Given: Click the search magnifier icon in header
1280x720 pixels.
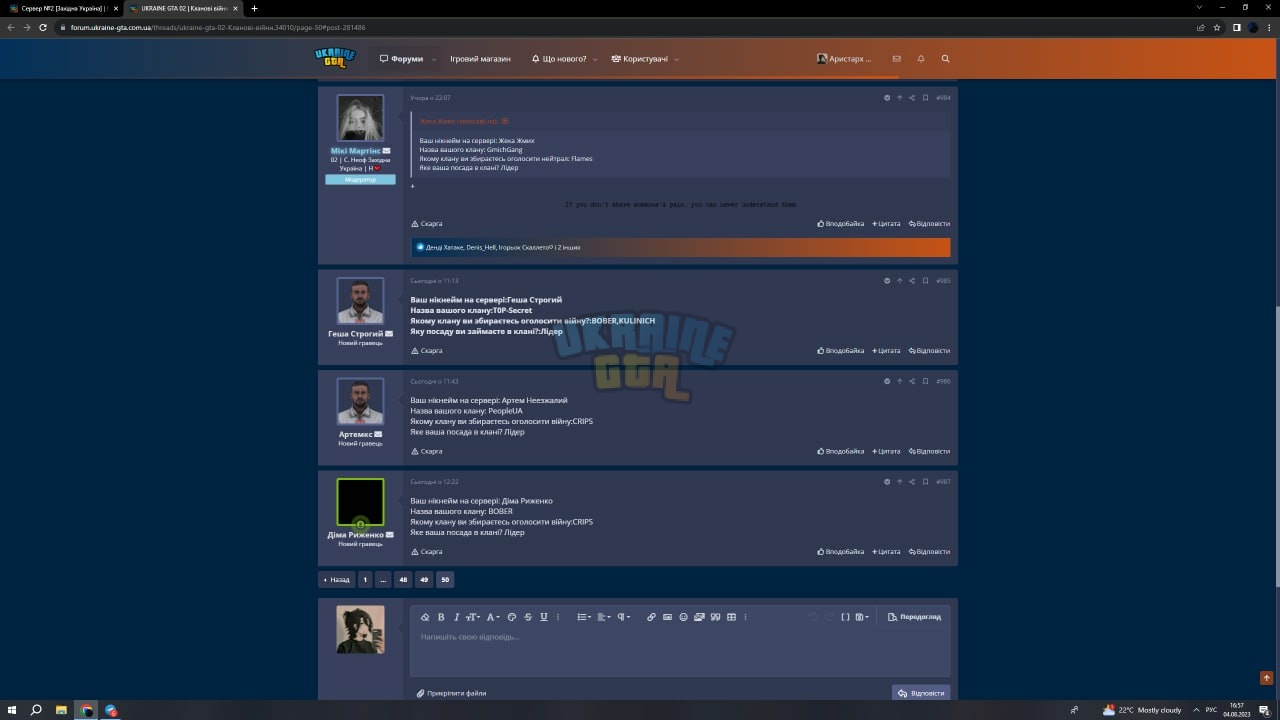Looking at the screenshot, I should pos(946,59).
